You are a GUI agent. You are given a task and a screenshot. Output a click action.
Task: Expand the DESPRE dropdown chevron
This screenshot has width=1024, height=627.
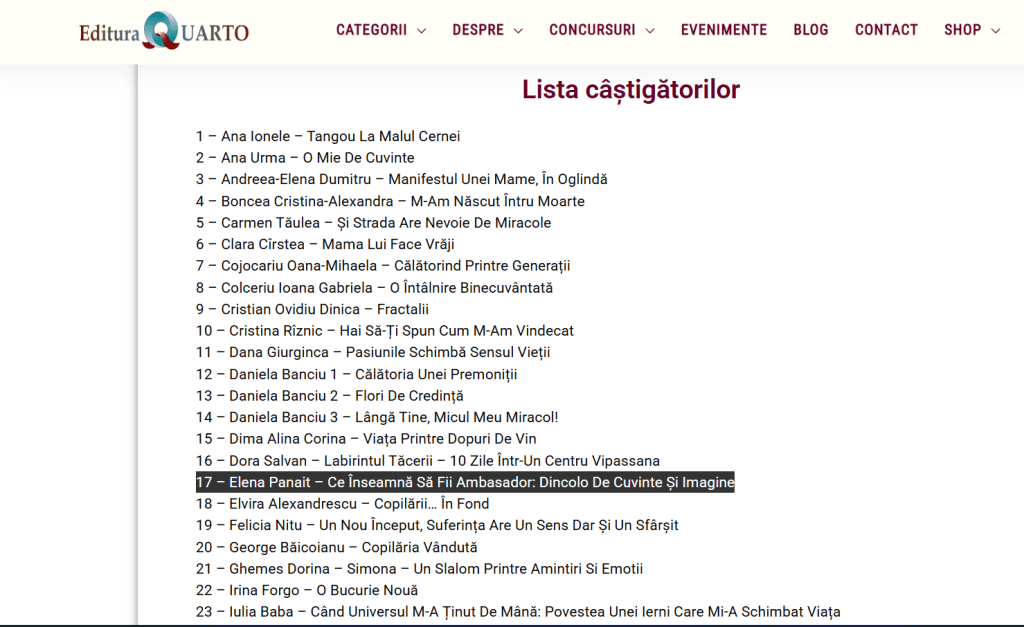click(x=518, y=31)
